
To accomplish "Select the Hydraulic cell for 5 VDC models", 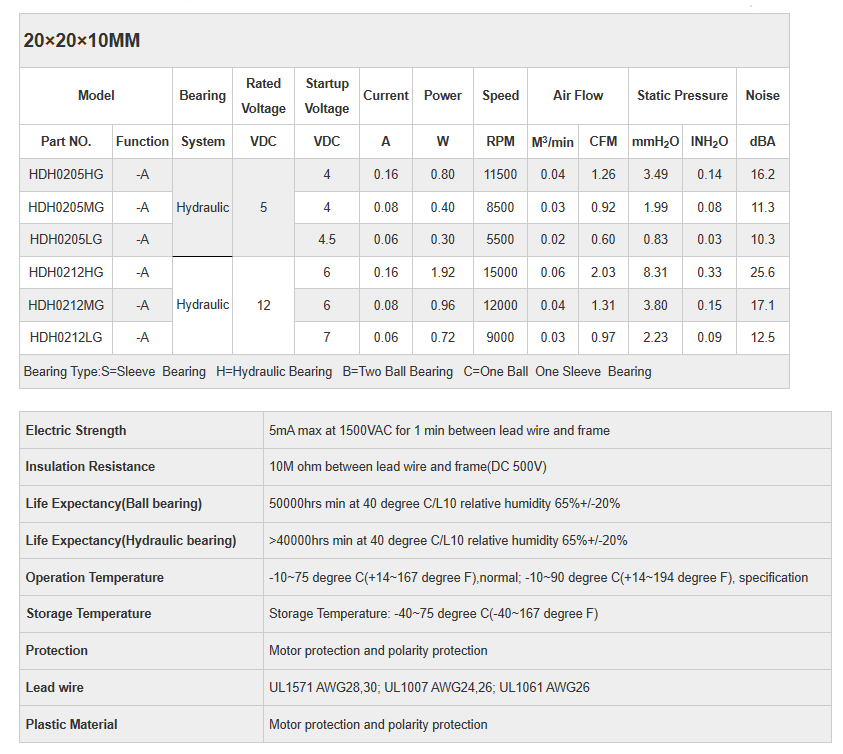I will 203,208.
